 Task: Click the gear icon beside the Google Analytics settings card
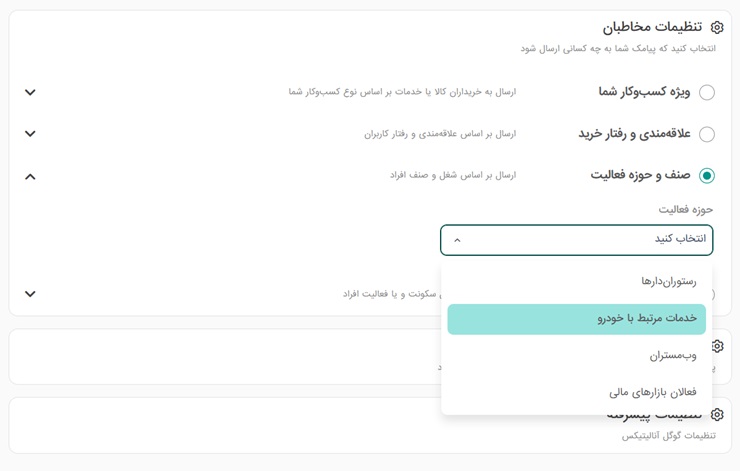tap(717, 414)
